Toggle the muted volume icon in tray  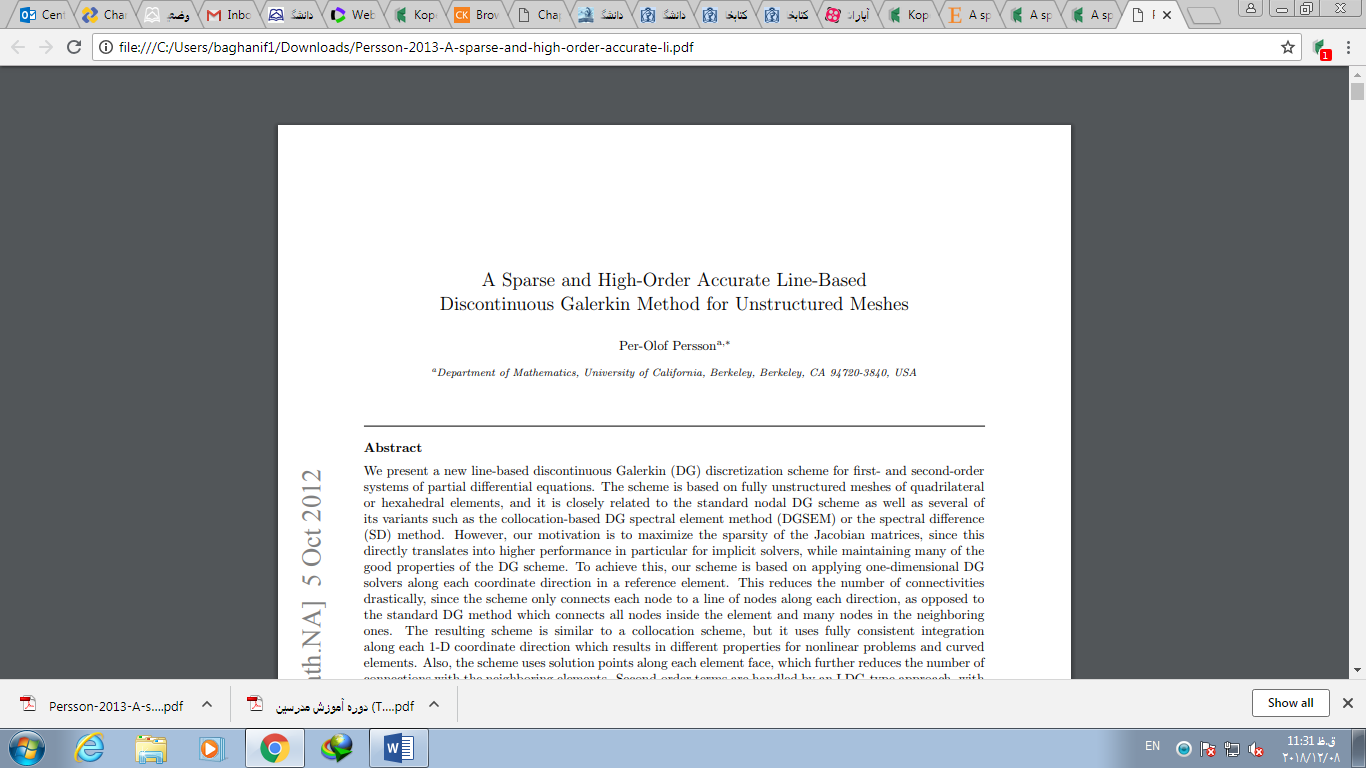click(1256, 749)
